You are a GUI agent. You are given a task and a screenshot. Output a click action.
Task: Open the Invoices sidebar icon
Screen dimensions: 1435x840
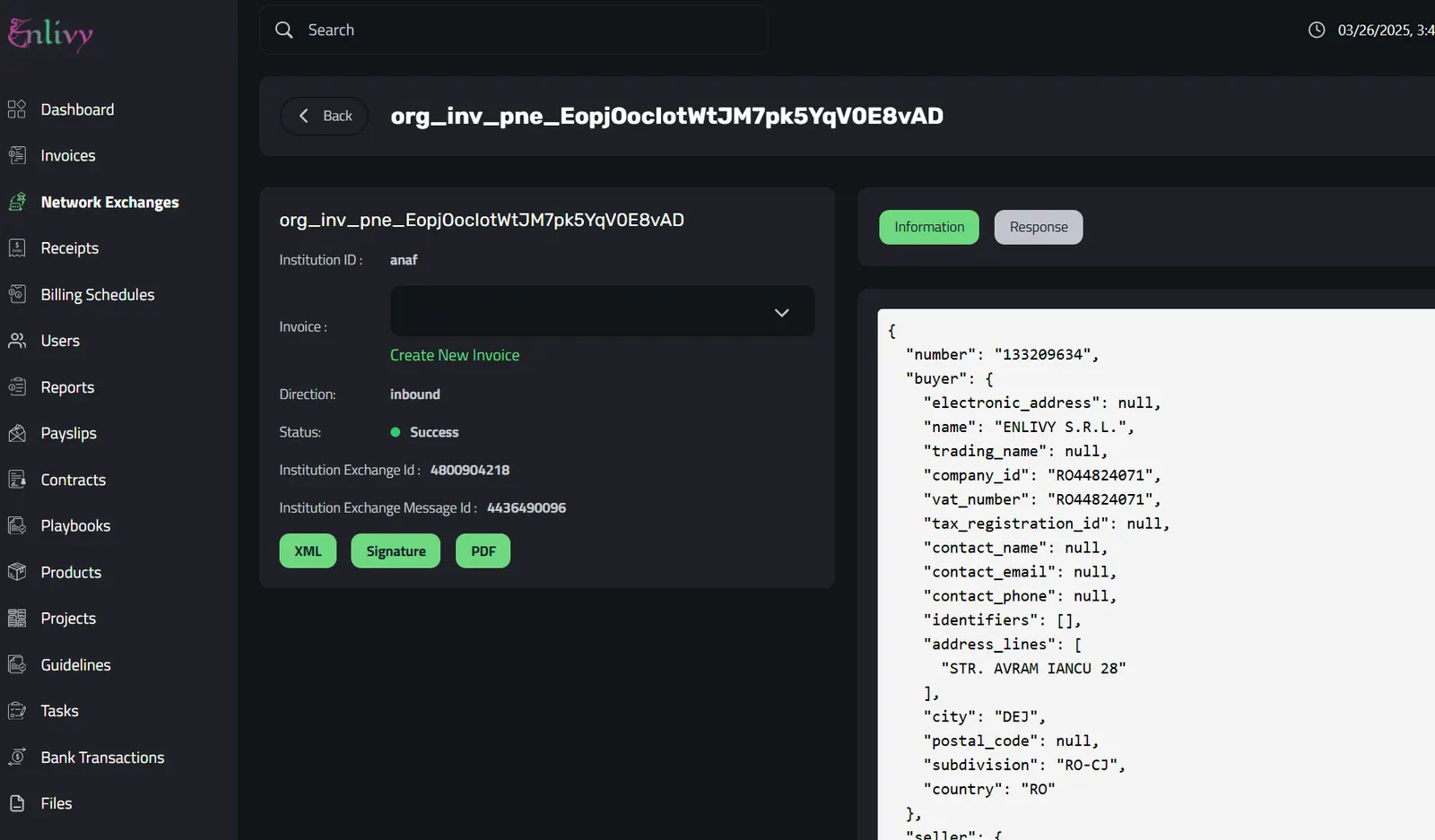17,155
